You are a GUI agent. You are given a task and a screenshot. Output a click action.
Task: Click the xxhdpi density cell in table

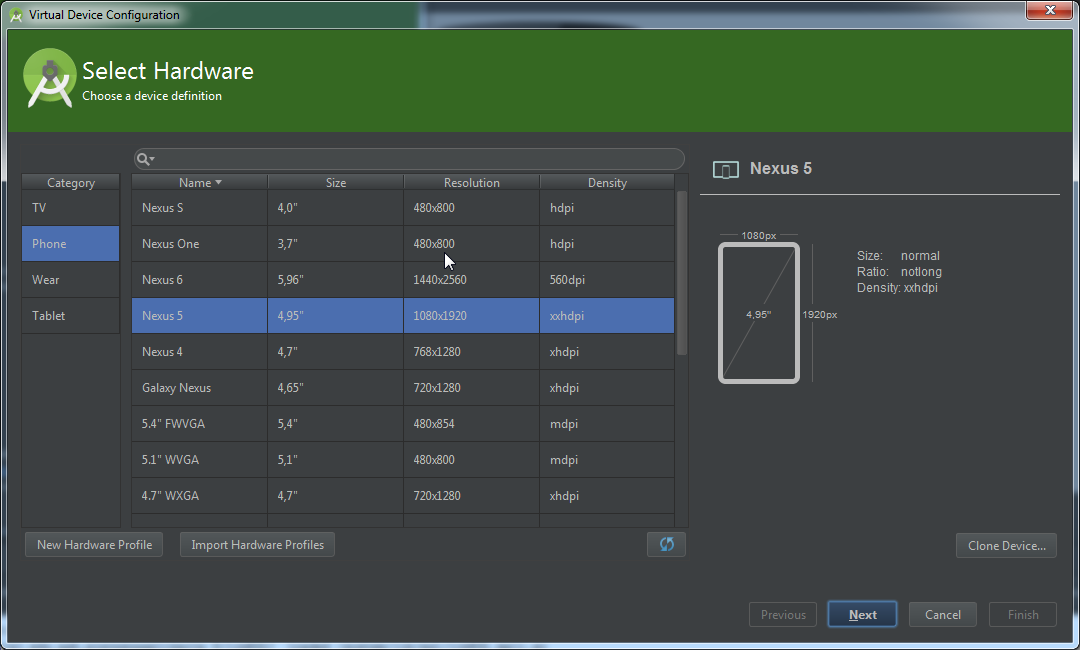point(607,315)
